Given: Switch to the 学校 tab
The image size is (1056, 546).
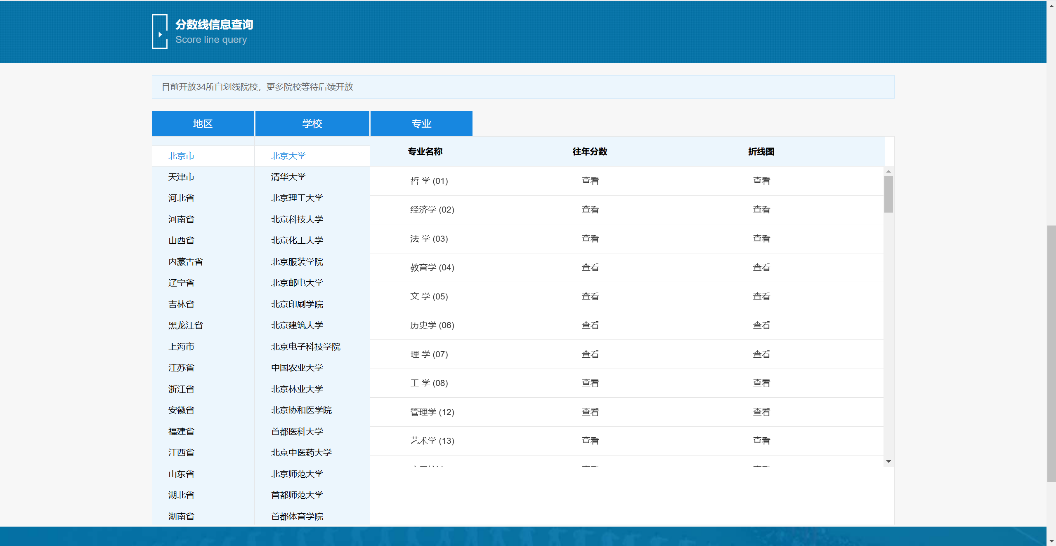Looking at the screenshot, I should point(312,124).
